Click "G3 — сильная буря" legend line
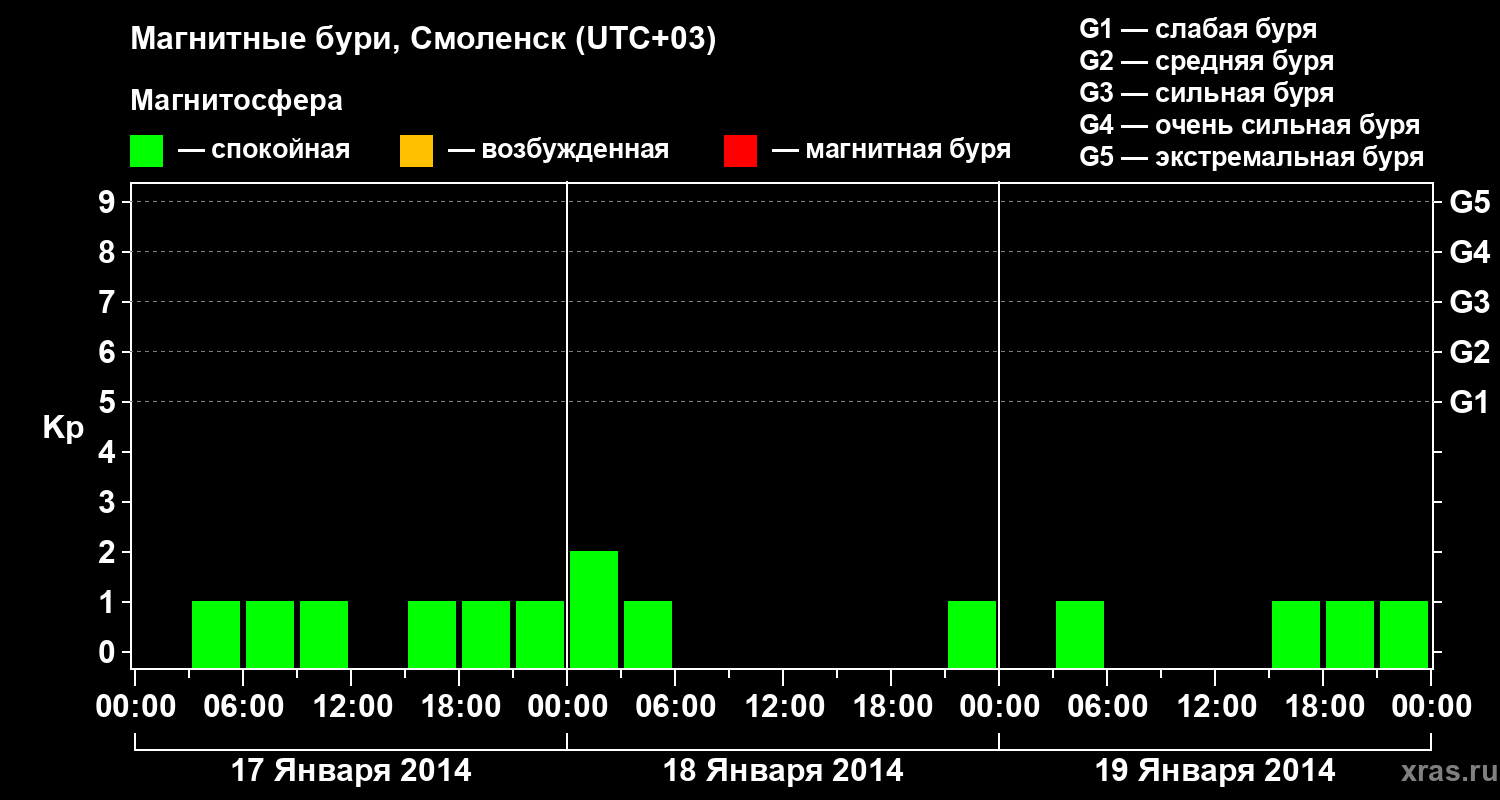 point(1207,93)
